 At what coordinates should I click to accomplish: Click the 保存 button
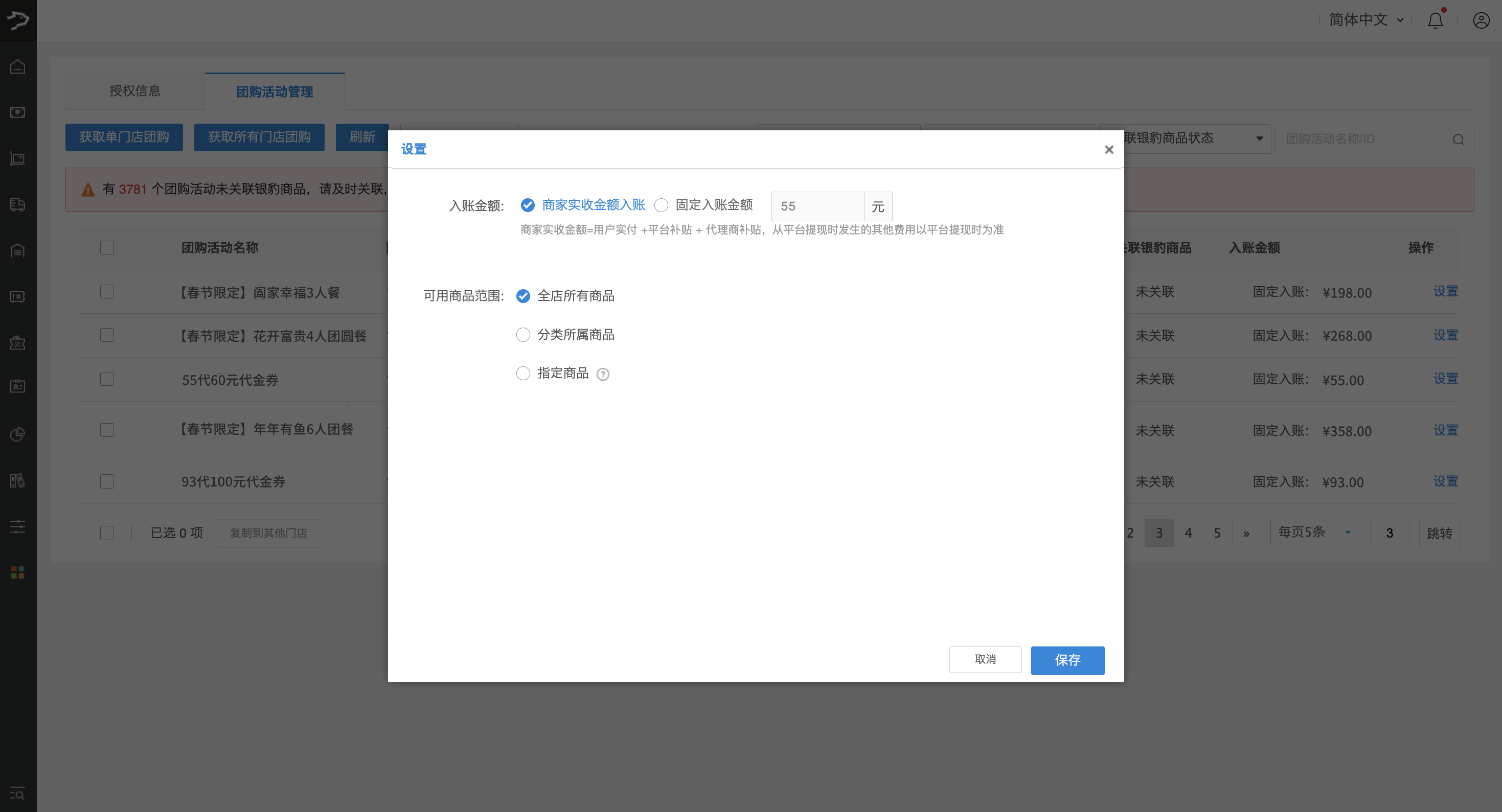(x=1067, y=660)
